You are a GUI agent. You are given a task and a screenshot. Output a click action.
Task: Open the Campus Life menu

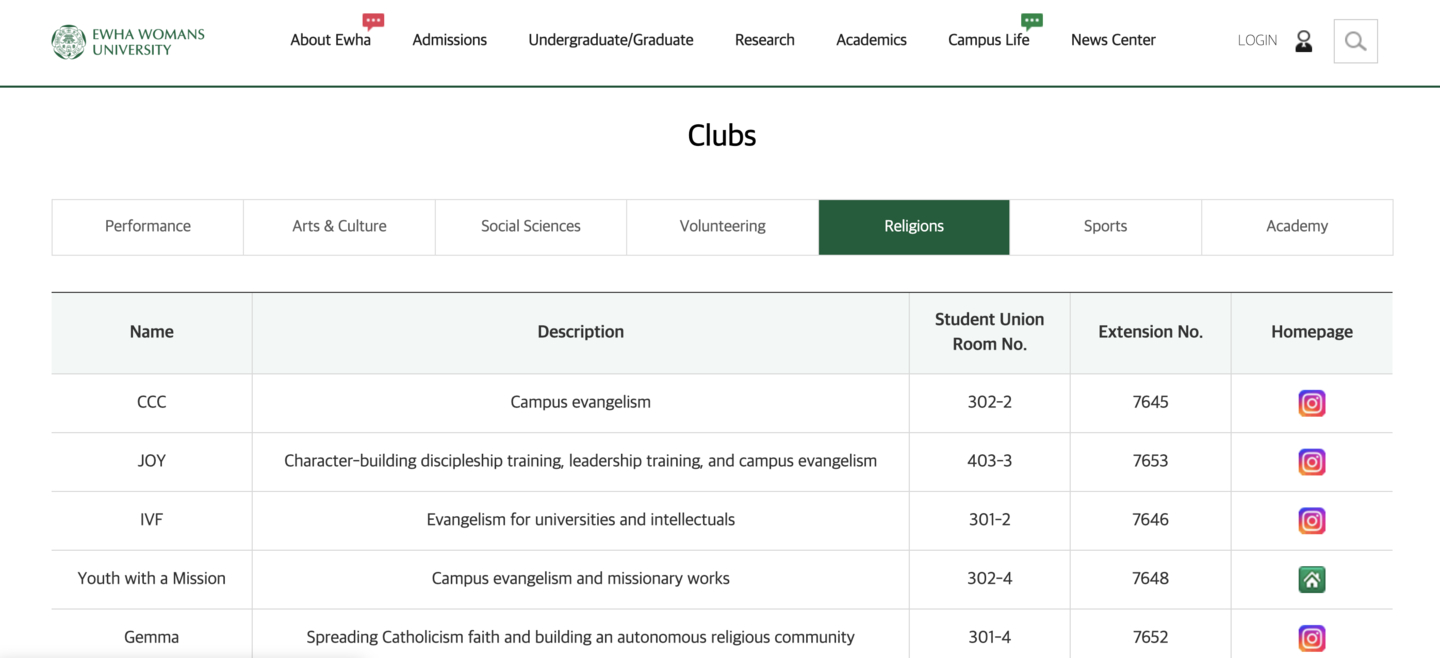pyautogui.click(x=988, y=40)
